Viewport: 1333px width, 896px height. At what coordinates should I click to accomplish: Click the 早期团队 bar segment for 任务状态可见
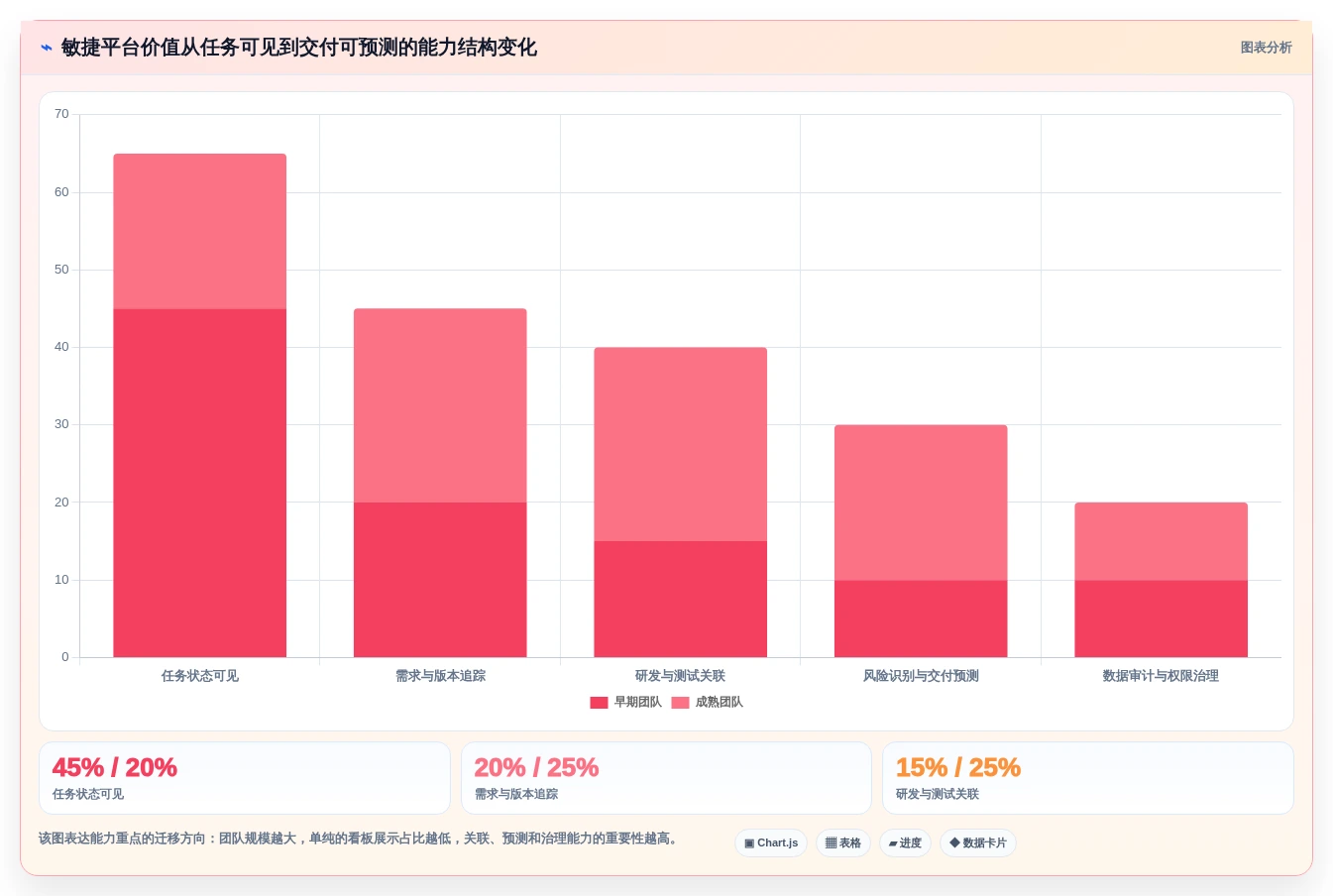(x=200, y=483)
